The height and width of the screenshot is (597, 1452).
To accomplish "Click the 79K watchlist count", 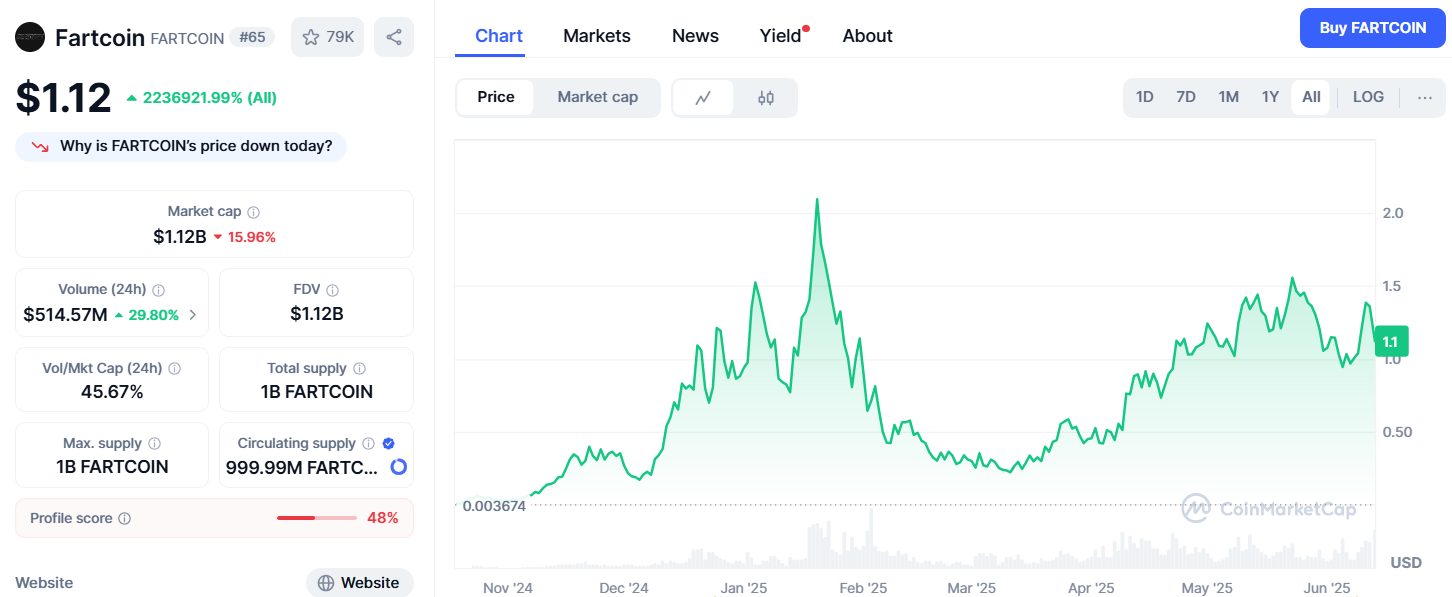I will coord(340,37).
